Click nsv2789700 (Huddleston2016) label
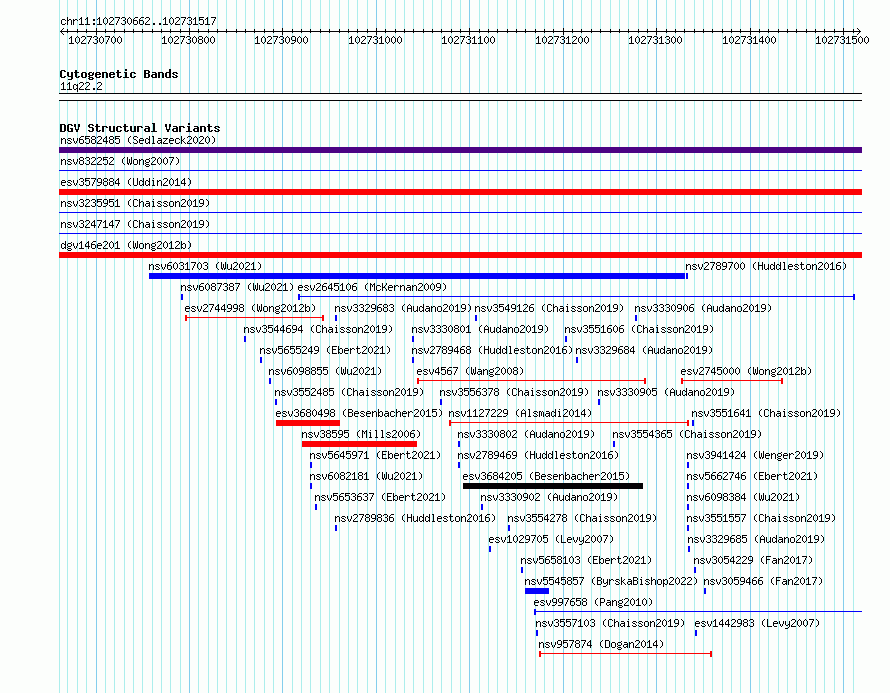The height and width of the screenshot is (693, 890). click(x=766, y=266)
